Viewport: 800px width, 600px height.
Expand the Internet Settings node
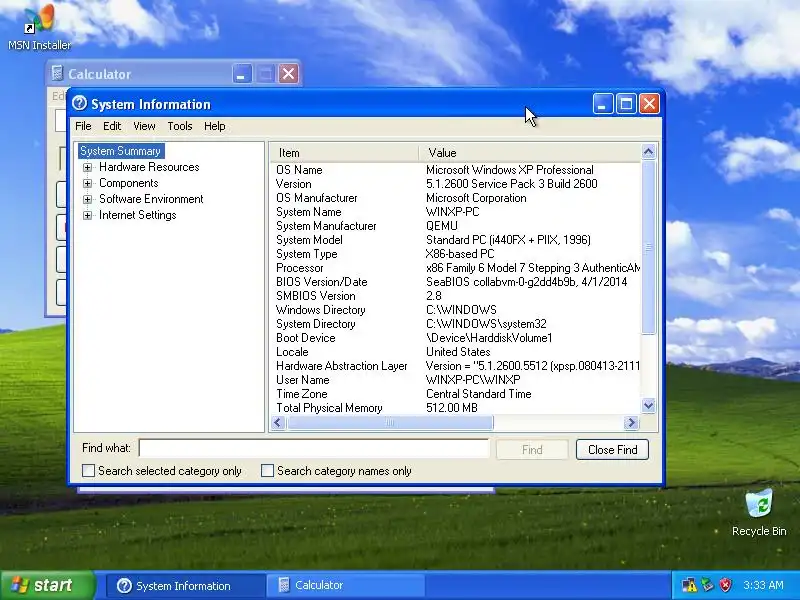[x=87, y=215]
